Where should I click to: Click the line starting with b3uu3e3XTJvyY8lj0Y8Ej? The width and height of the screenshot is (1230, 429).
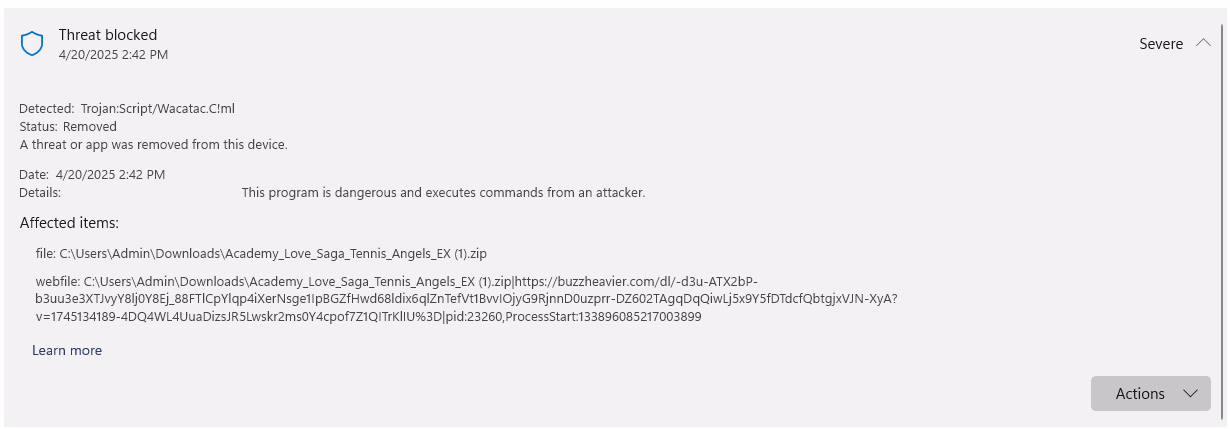click(x=466, y=299)
